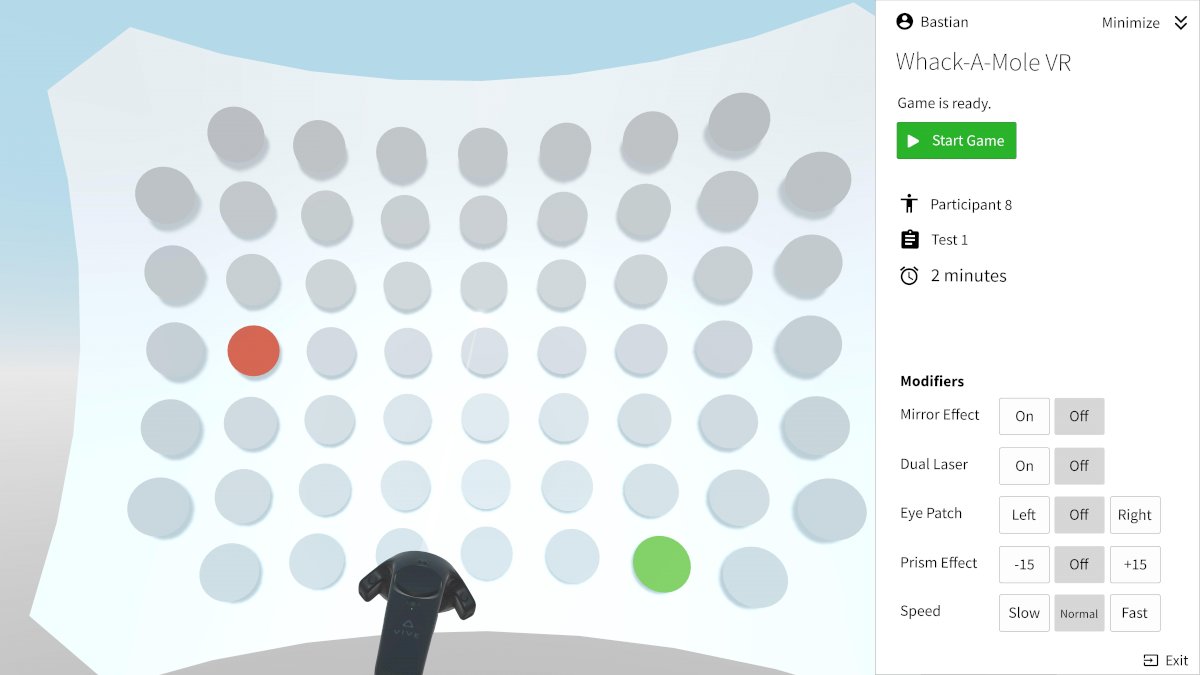
Task: Click the VIVE controller model
Action: [417, 611]
